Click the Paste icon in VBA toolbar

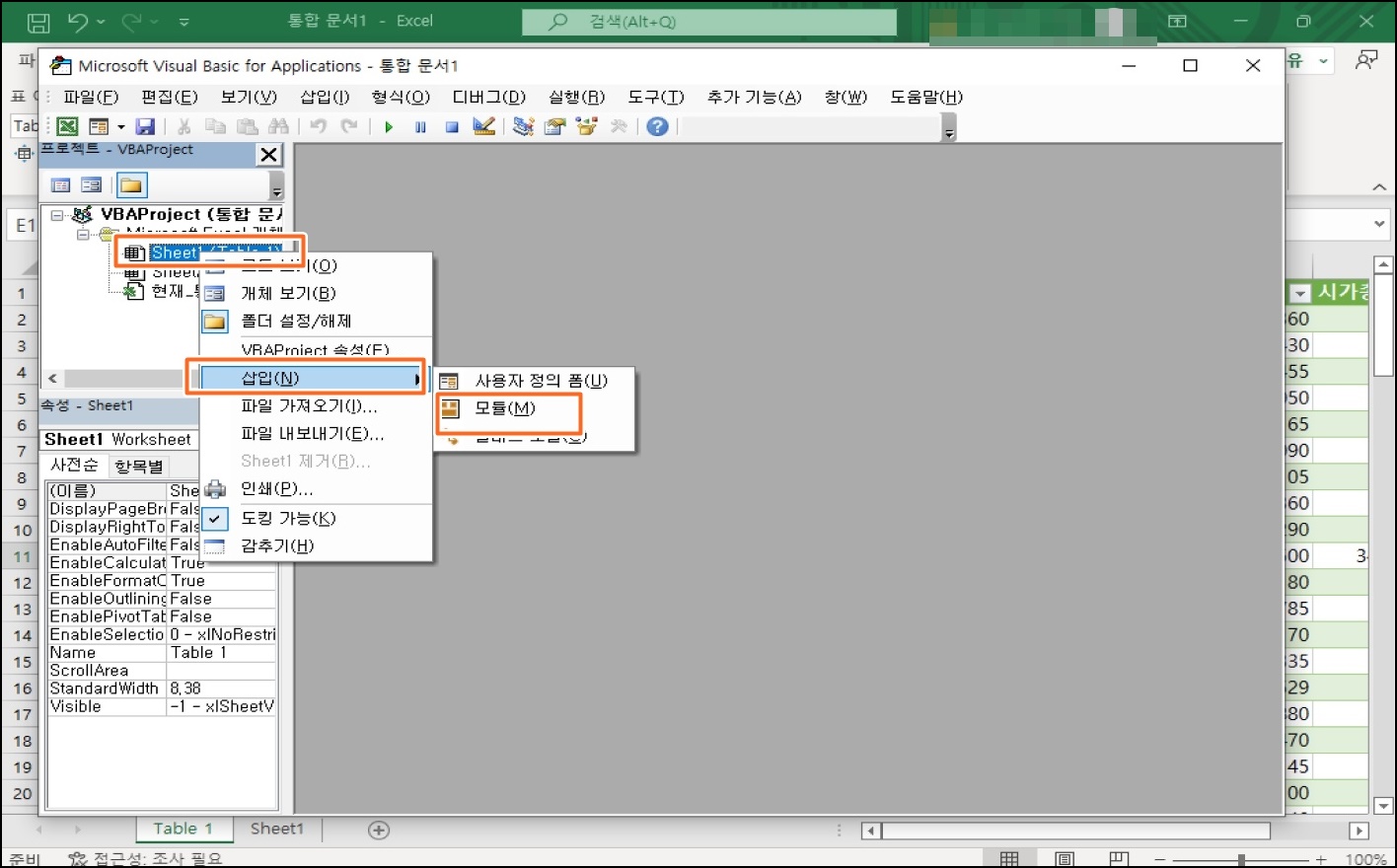pyautogui.click(x=247, y=126)
